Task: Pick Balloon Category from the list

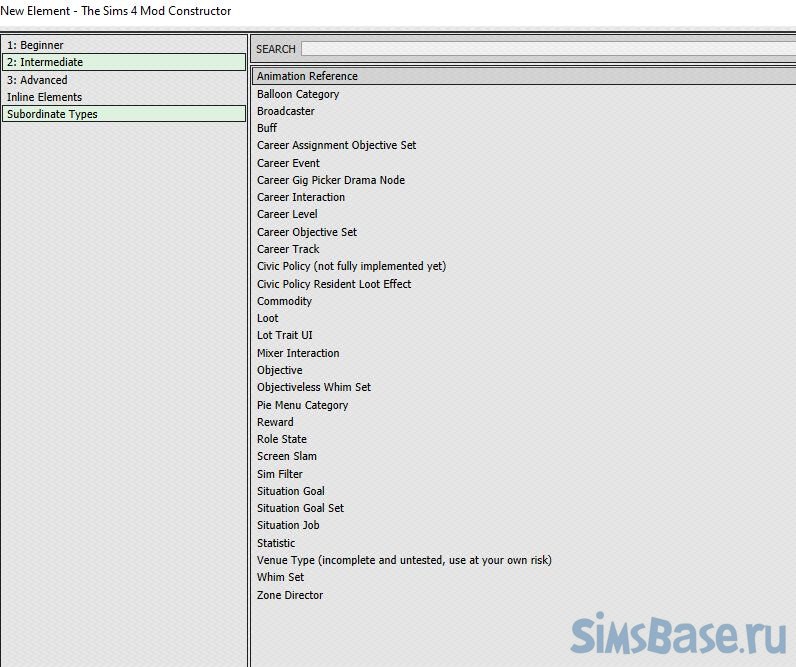Action: click(298, 94)
